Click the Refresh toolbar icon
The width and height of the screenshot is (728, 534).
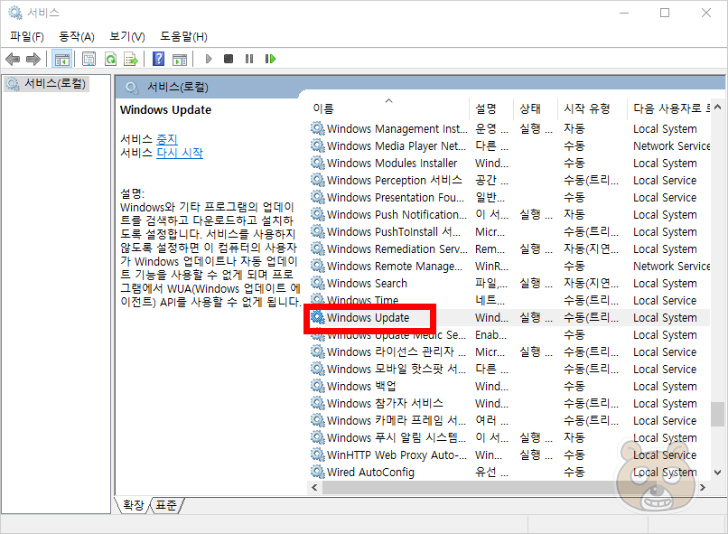tap(110, 59)
